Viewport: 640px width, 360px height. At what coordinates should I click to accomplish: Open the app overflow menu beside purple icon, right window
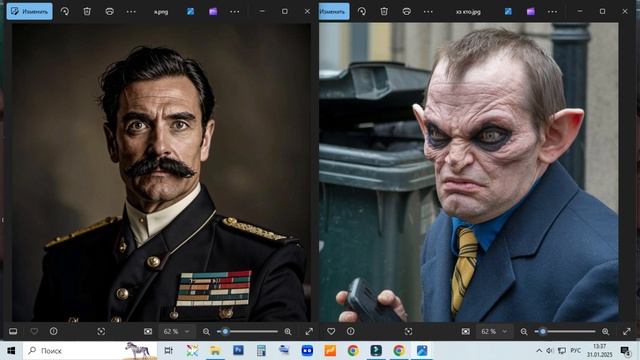tap(552, 11)
